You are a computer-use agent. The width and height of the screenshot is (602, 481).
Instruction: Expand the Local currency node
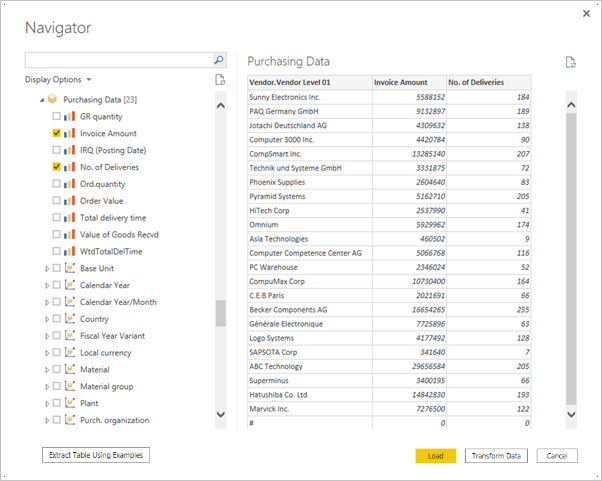[x=47, y=353]
